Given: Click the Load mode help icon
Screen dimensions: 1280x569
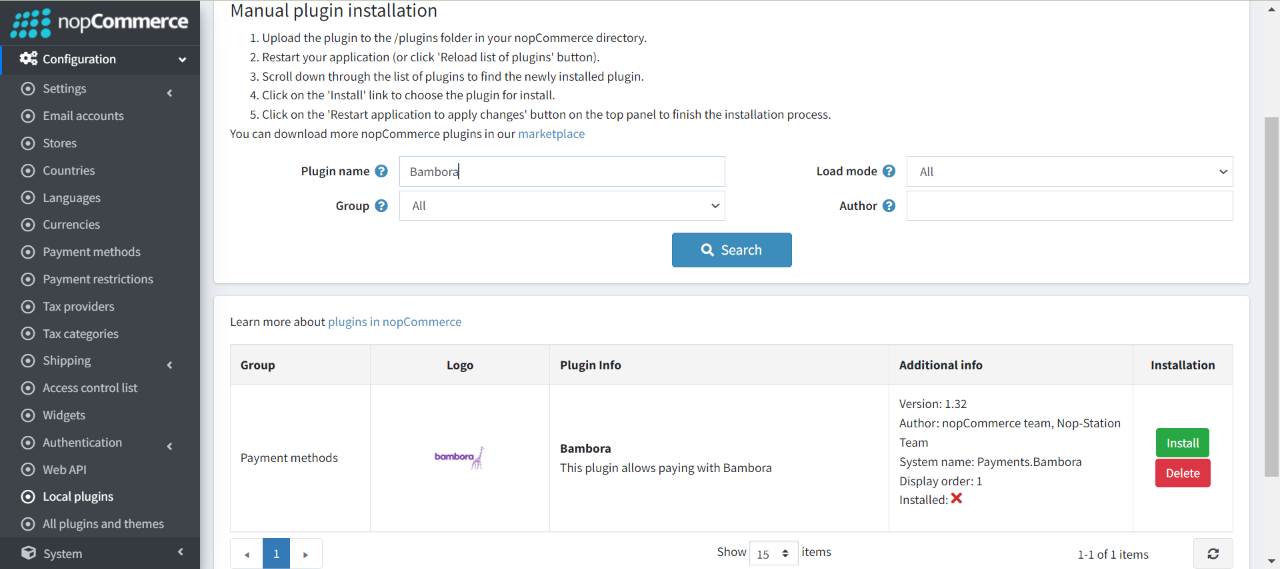Looking at the screenshot, I should [889, 171].
